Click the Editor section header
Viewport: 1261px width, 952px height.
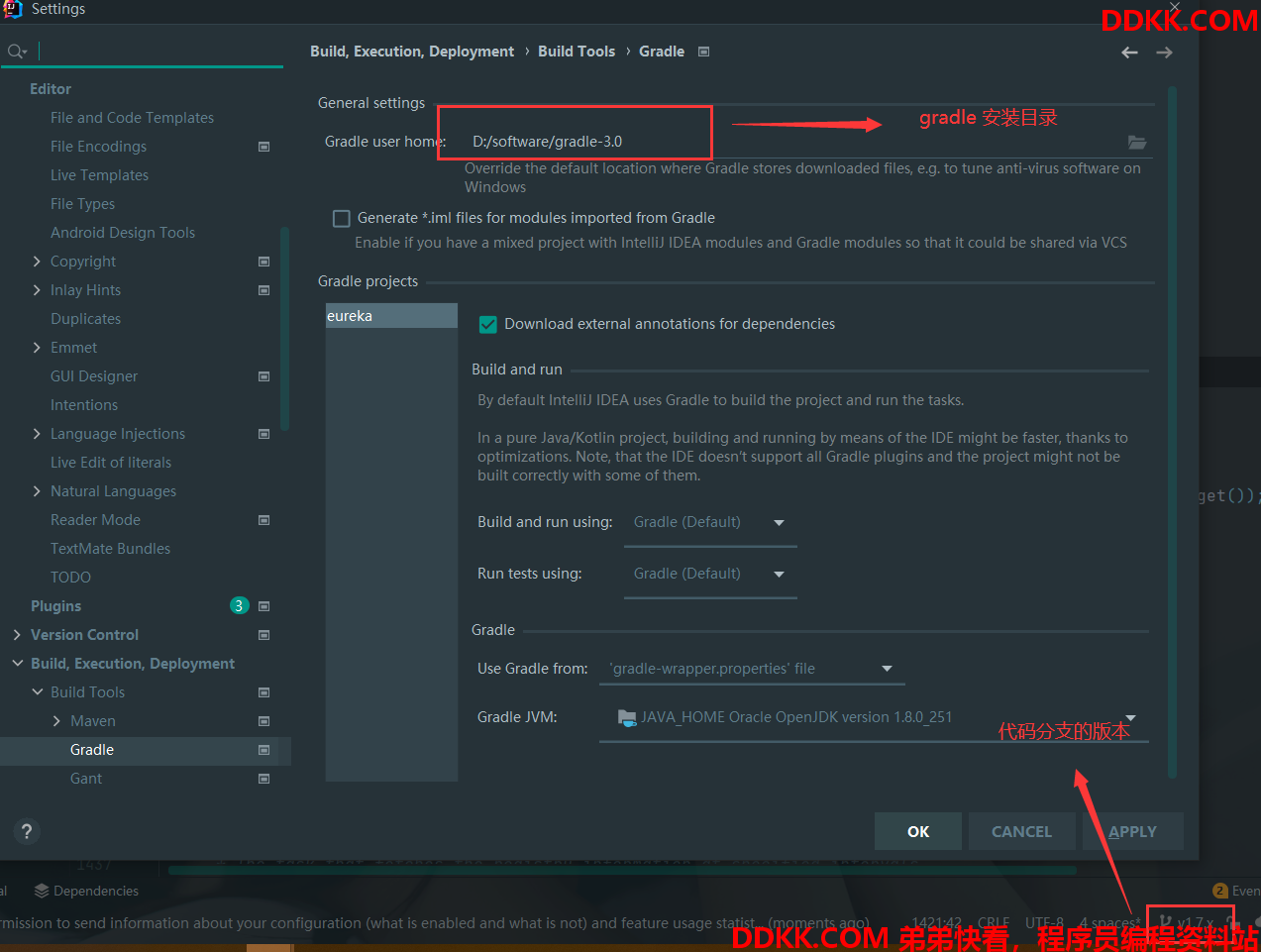pyautogui.click(x=51, y=89)
